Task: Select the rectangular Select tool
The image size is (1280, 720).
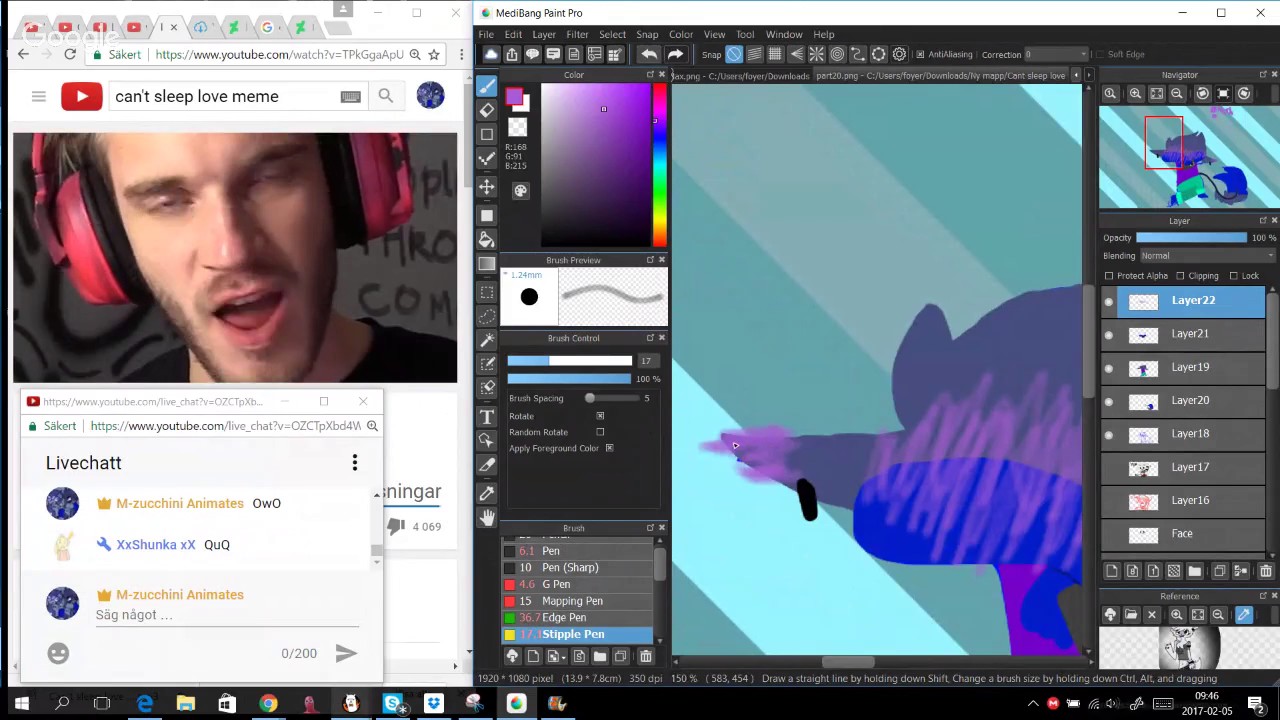Action: (487, 292)
